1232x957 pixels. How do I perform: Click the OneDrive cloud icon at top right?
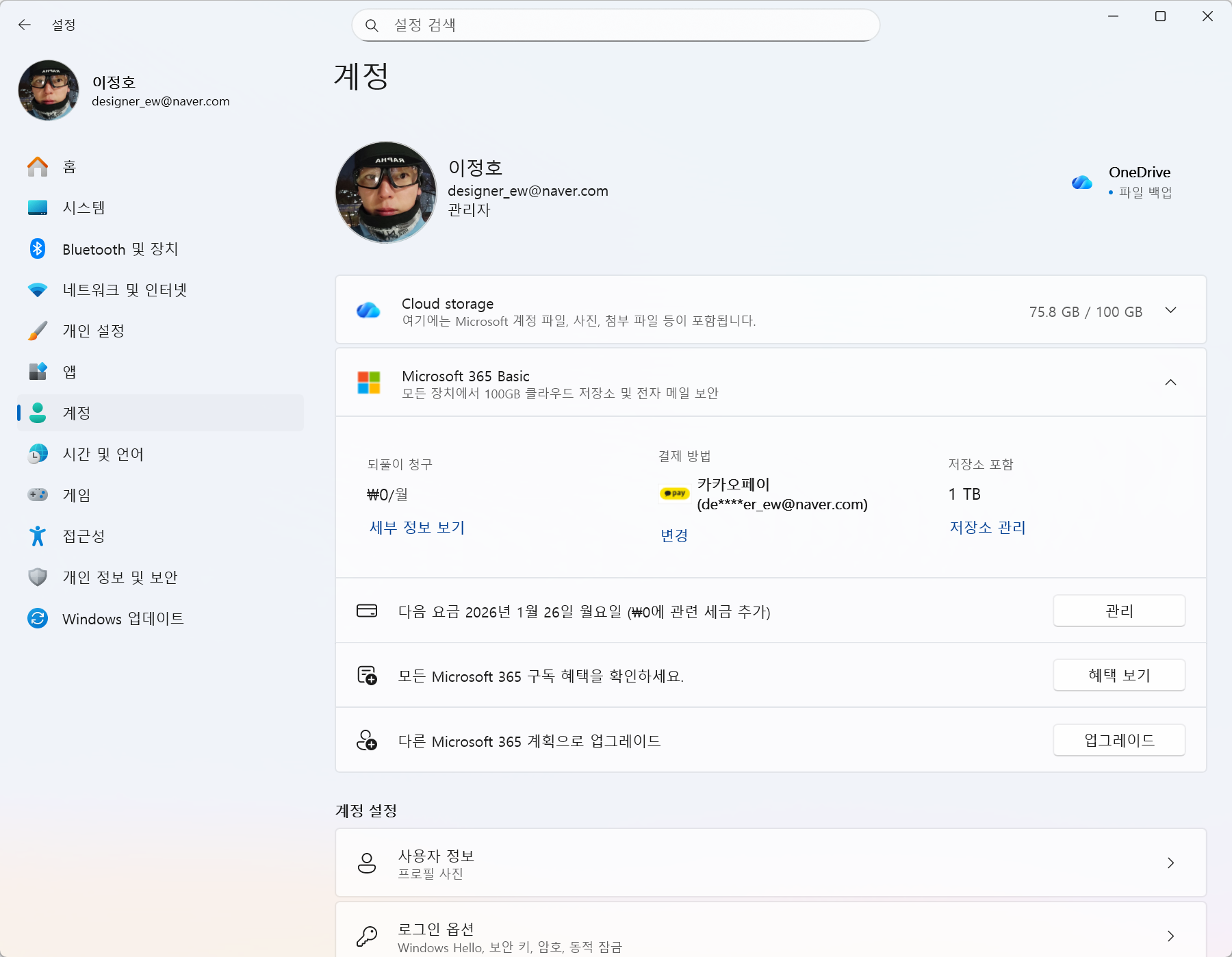[x=1082, y=182]
